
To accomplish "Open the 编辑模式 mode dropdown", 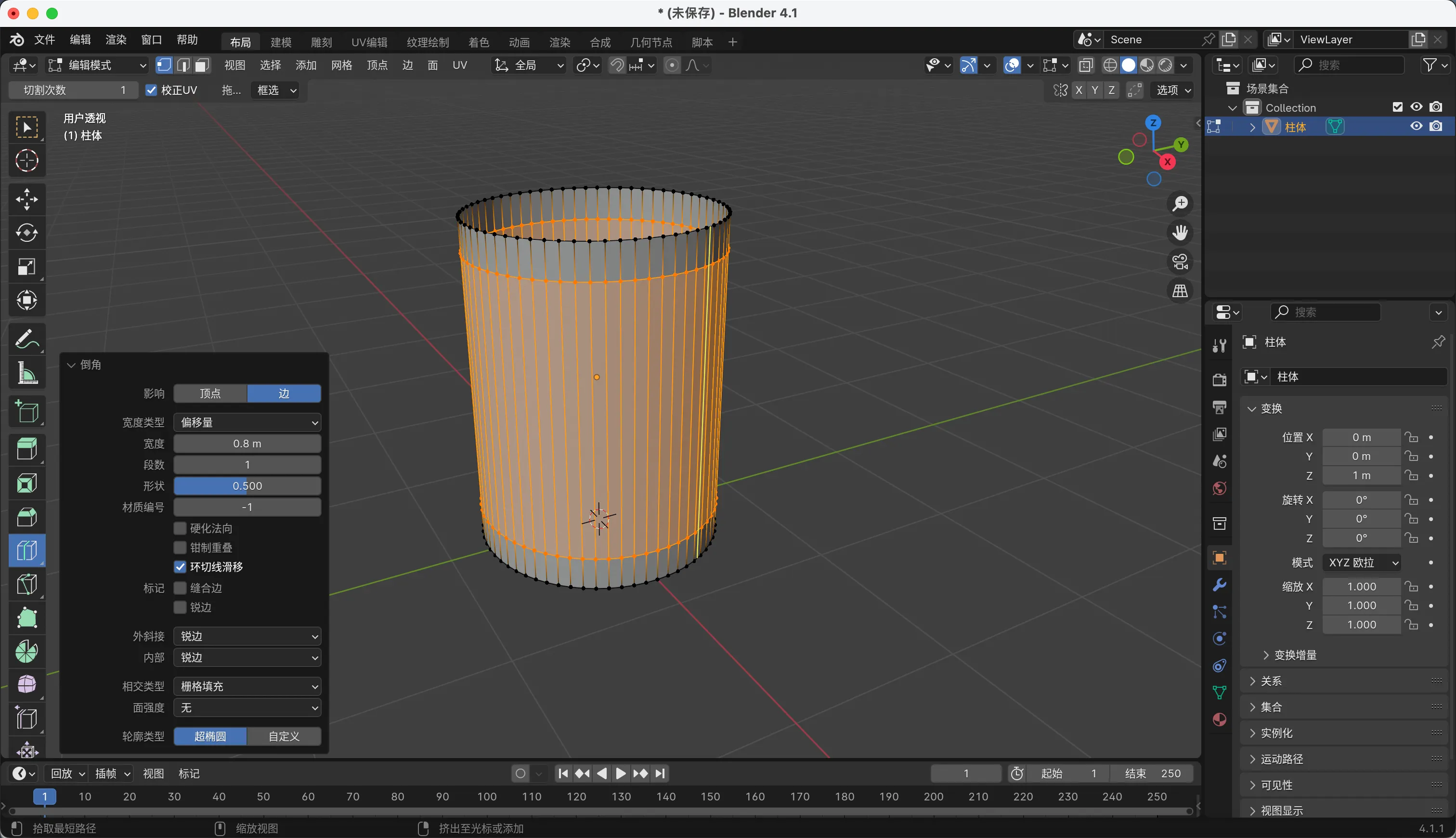I will coord(97,65).
